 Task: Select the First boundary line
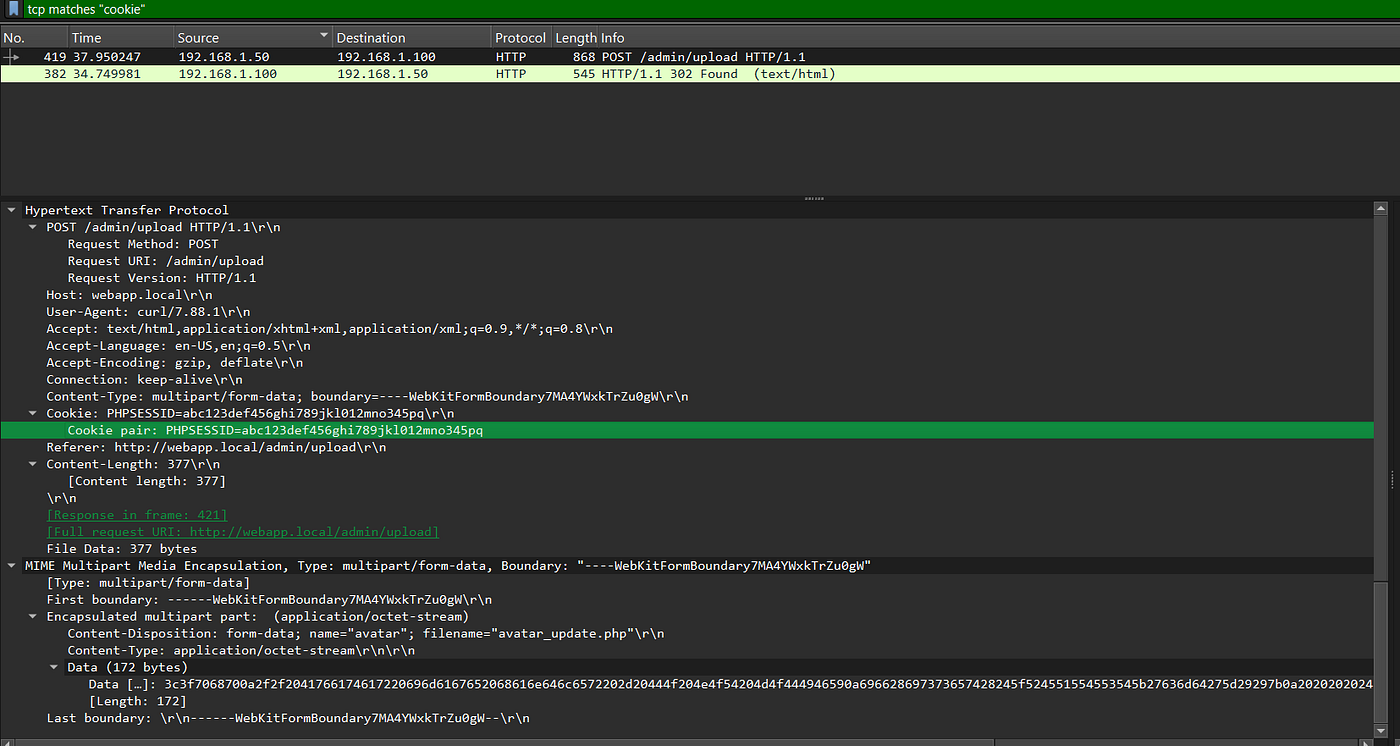tap(269, 600)
